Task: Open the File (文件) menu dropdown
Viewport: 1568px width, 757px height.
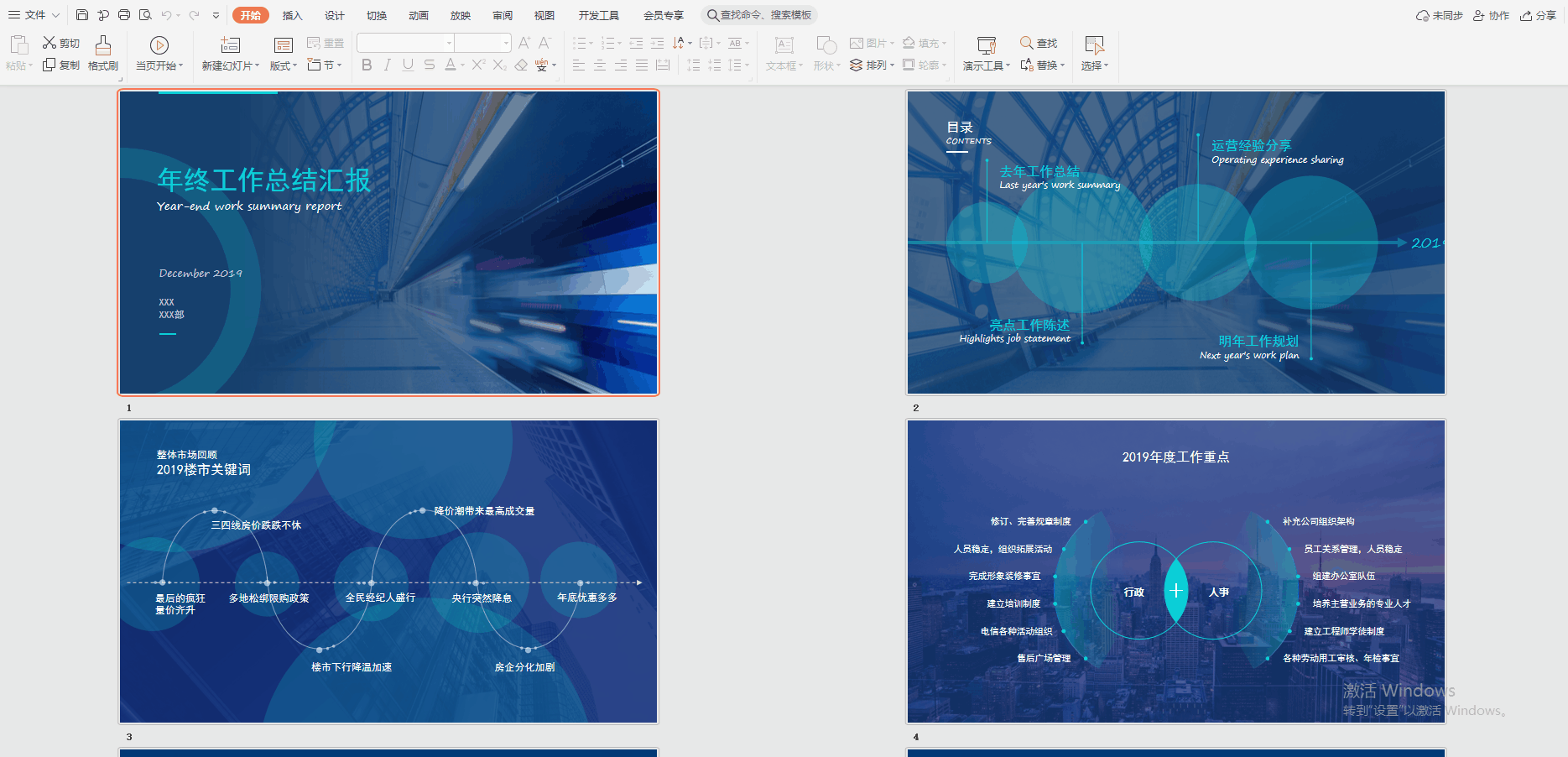Action: pos(34,15)
